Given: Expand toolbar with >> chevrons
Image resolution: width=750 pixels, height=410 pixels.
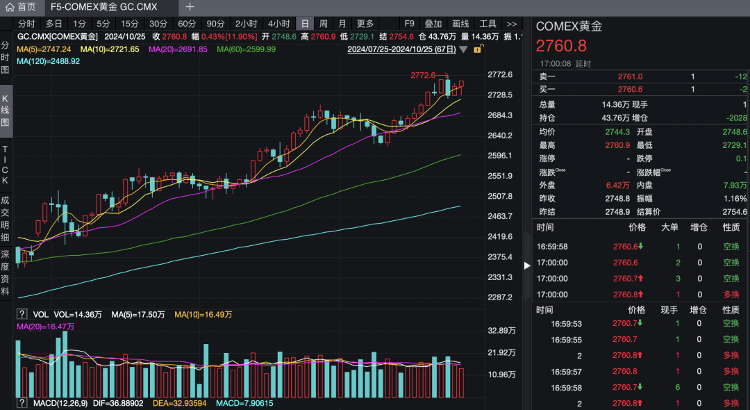Looking at the screenshot, I should point(512,23).
